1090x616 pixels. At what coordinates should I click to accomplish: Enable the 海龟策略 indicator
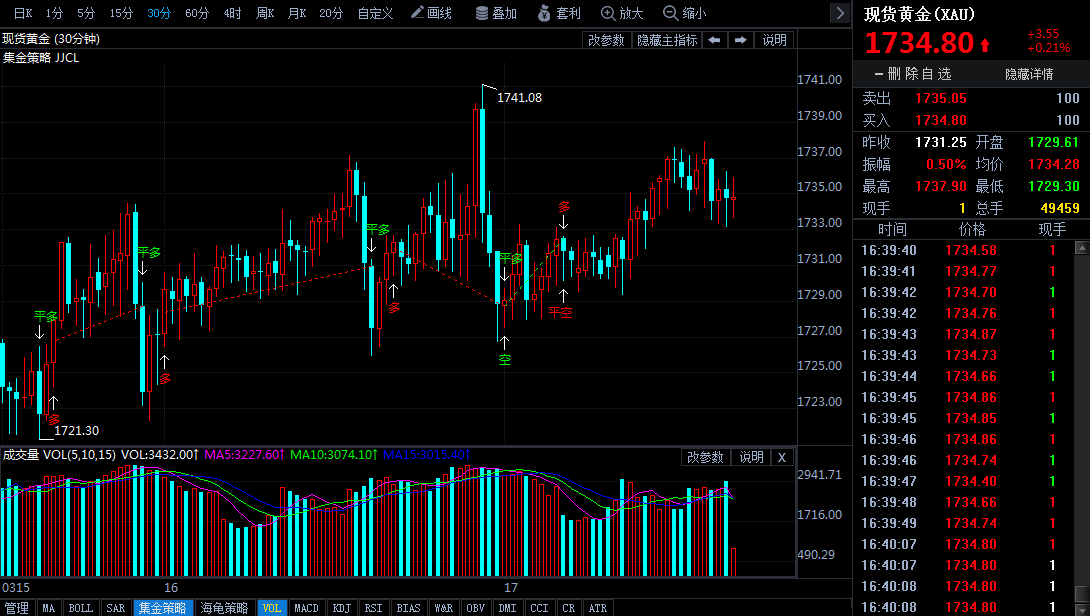coord(224,608)
